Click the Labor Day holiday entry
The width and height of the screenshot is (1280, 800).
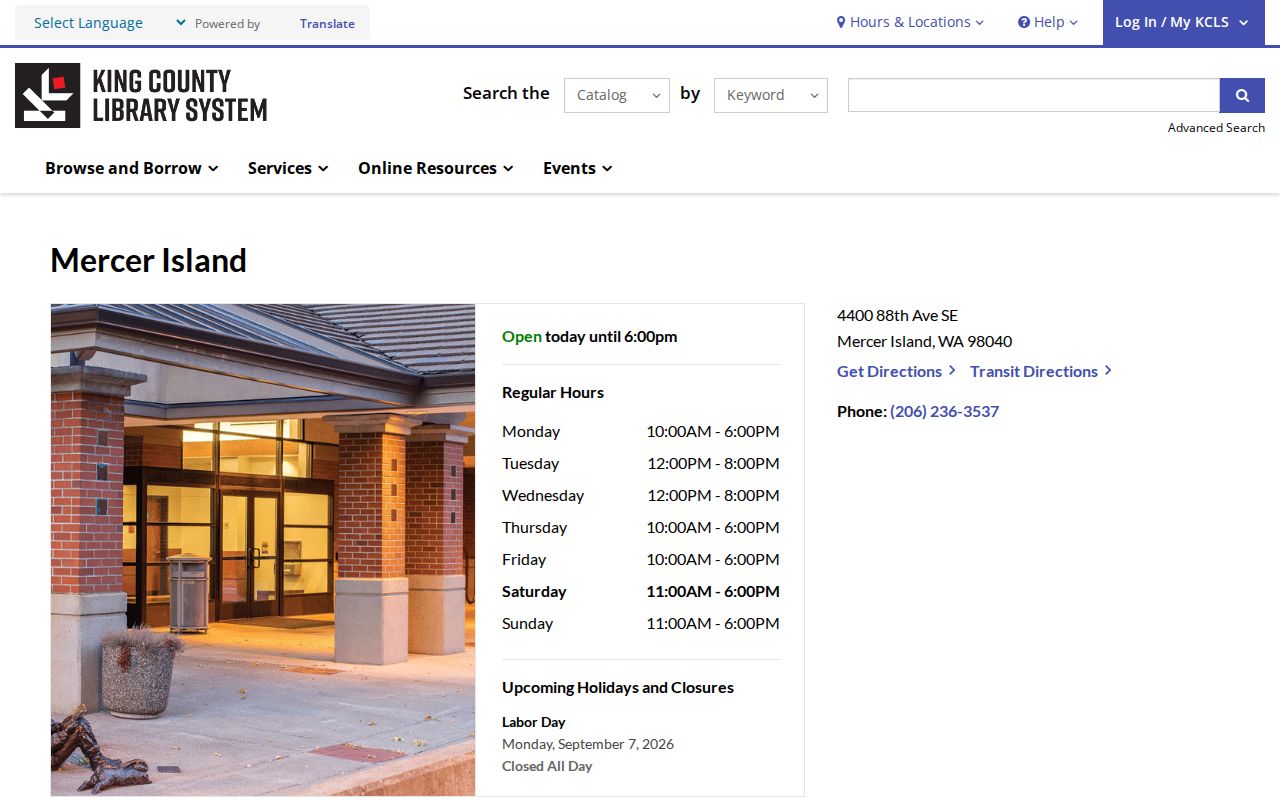click(x=534, y=722)
